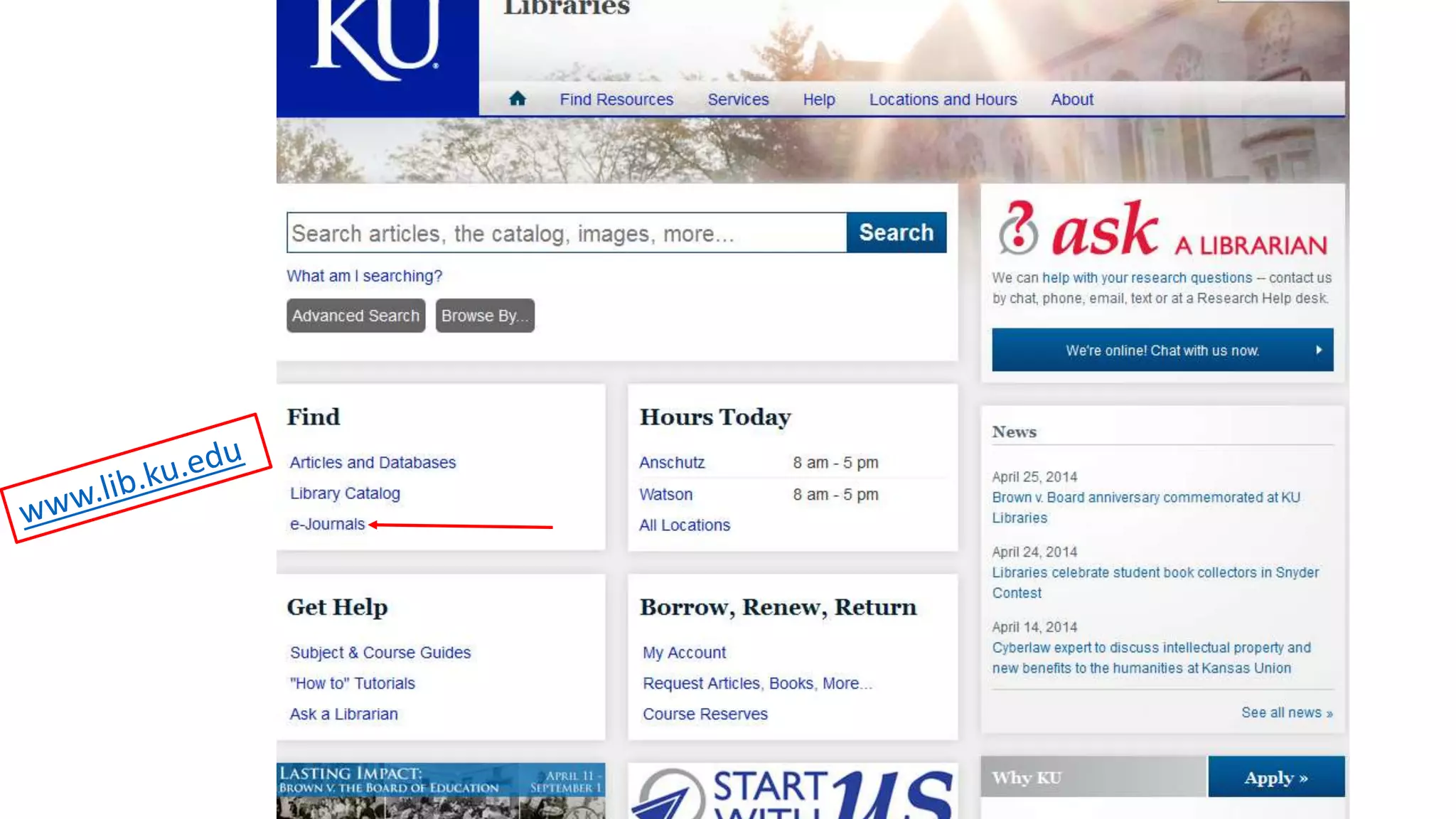Click the KU logo
This screenshot has width=1456, height=819.
tap(376, 43)
